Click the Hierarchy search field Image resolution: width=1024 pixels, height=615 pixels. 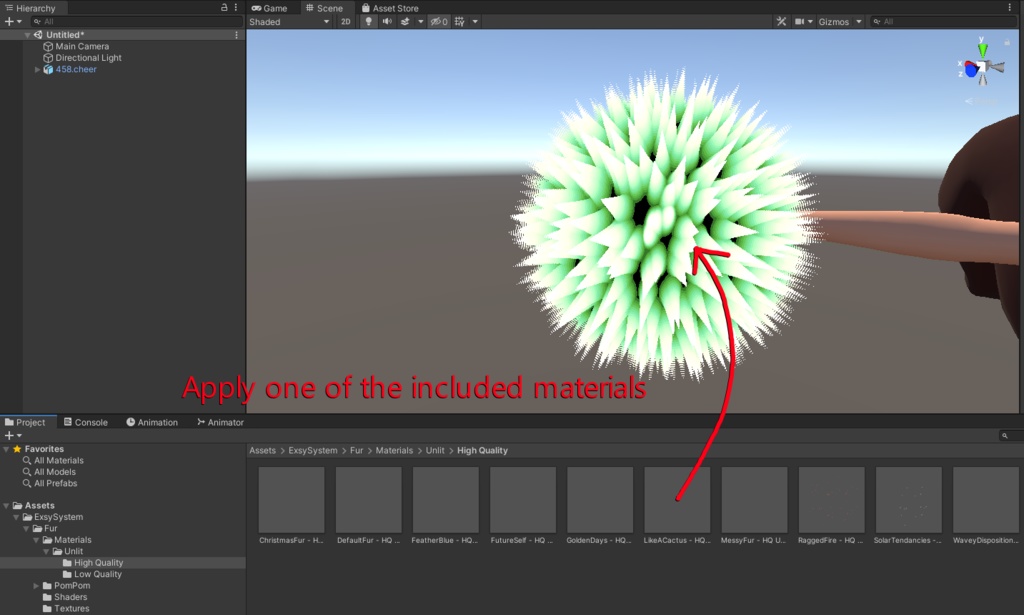(136, 22)
